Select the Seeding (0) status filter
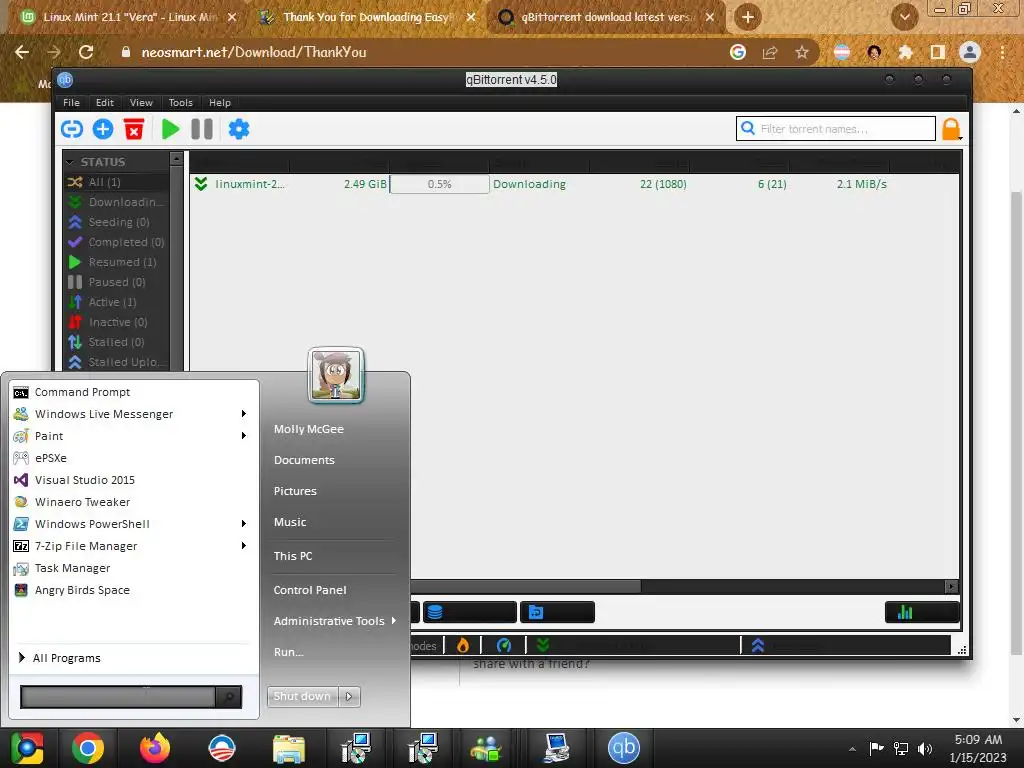 [116, 222]
